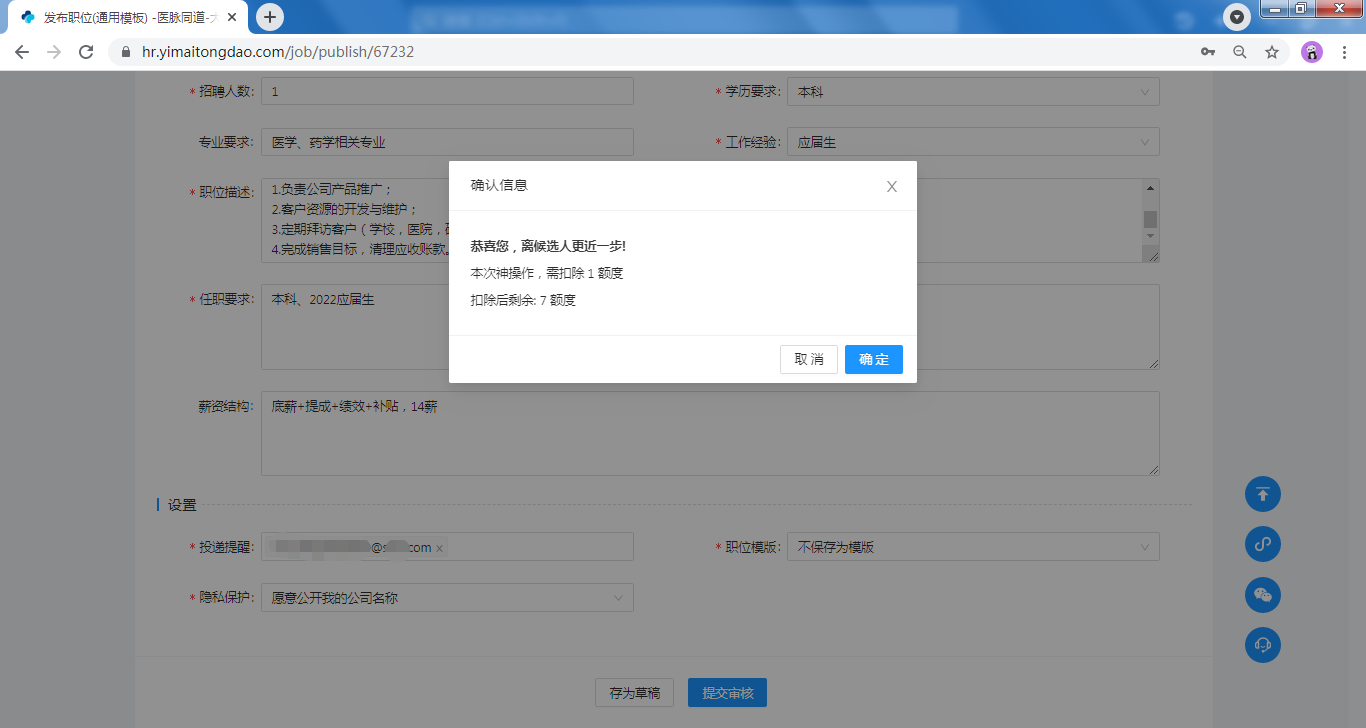Open Chrome three-dot menu
The height and width of the screenshot is (728, 1366).
coord(1344,52)
